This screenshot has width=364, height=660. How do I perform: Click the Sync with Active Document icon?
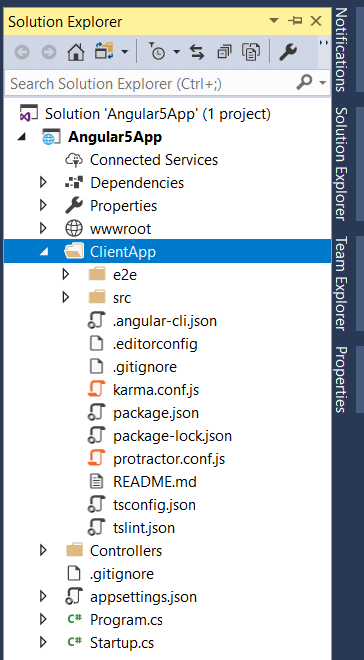(197, 53)
